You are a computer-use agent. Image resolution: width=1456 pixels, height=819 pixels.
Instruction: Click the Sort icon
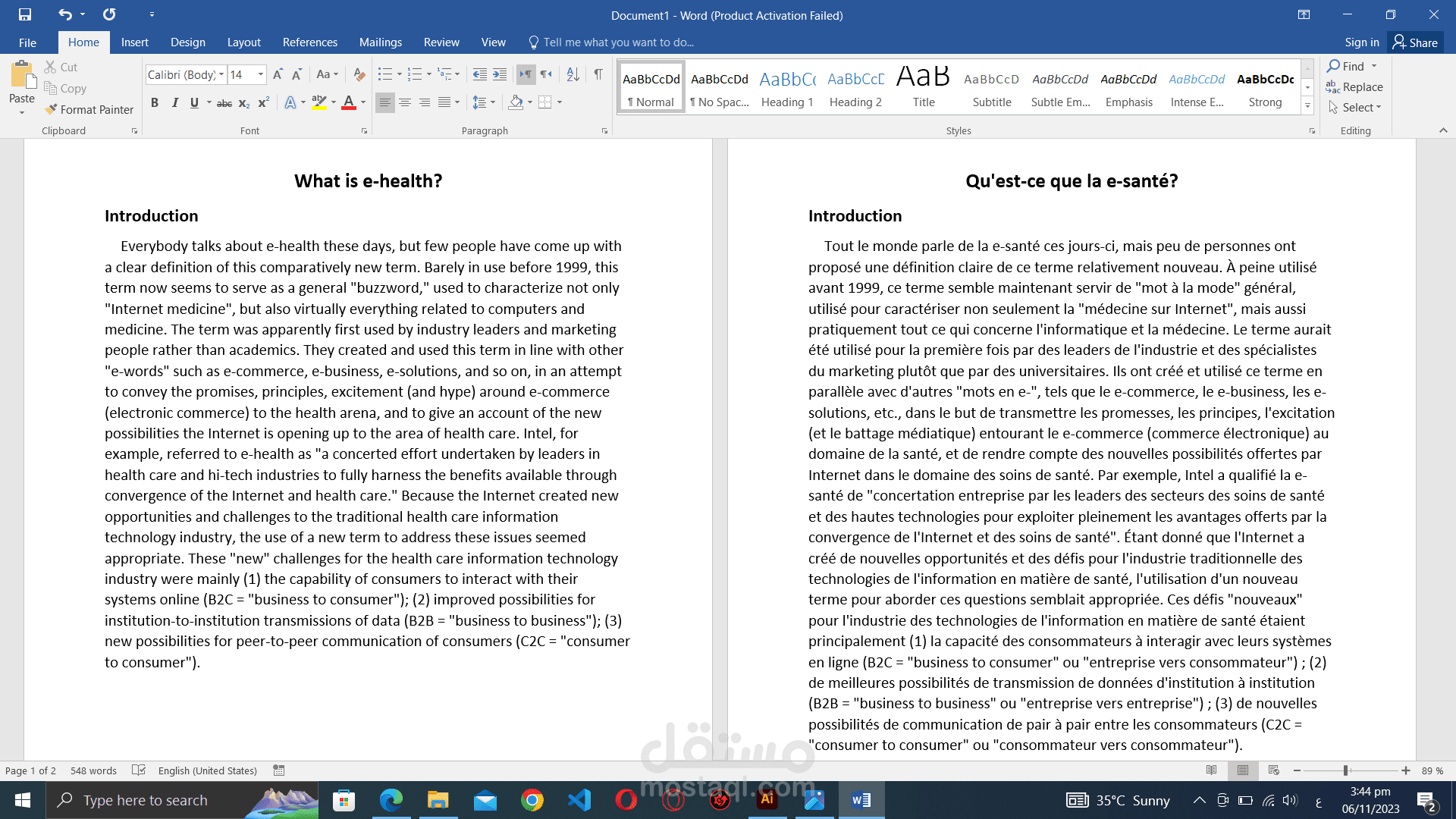tap(573, 74)
